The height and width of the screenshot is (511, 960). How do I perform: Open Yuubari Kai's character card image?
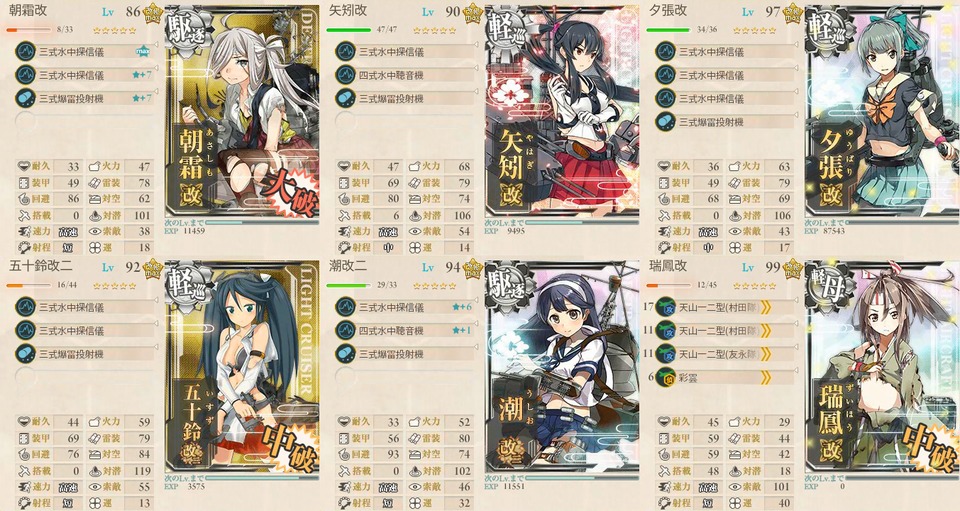882,111
